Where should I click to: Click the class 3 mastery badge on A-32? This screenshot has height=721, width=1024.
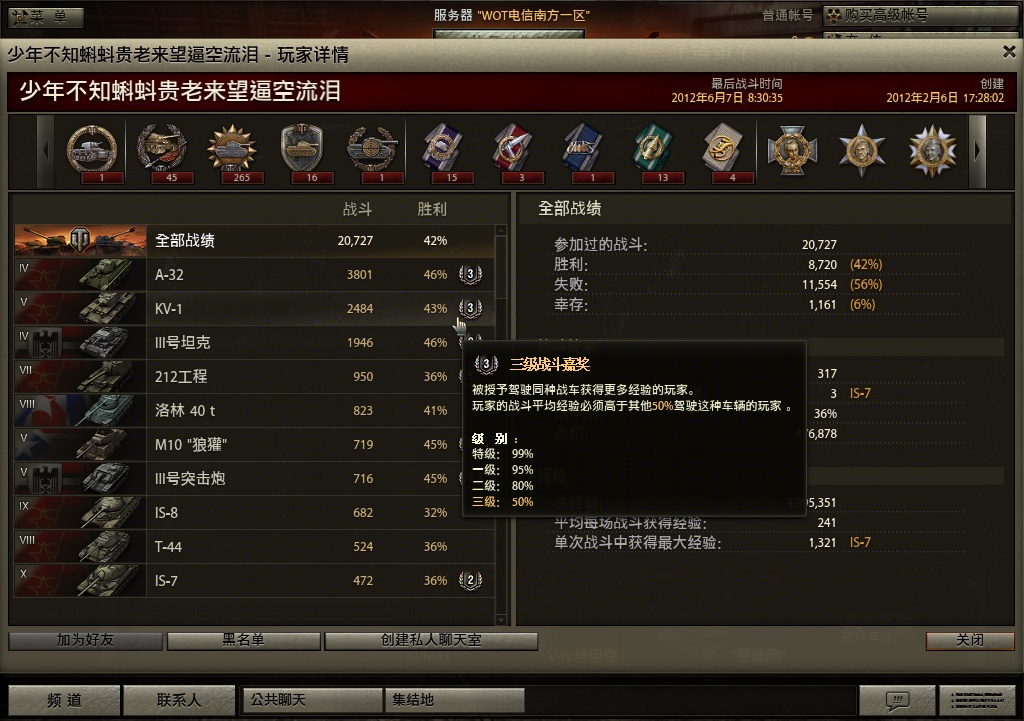(470, 274)
